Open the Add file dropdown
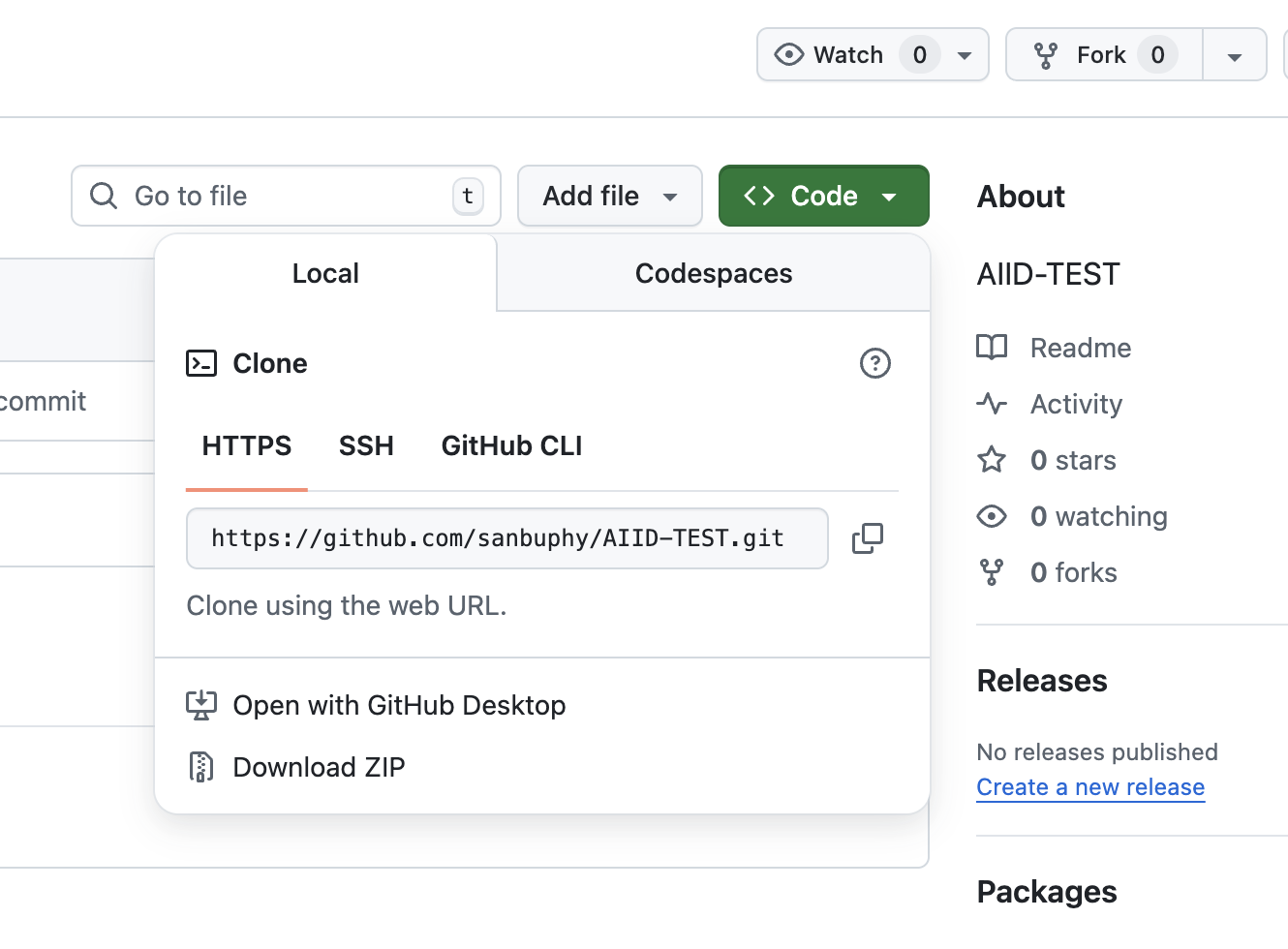Viewport: 1288px width, 949px height. (609, 196)
